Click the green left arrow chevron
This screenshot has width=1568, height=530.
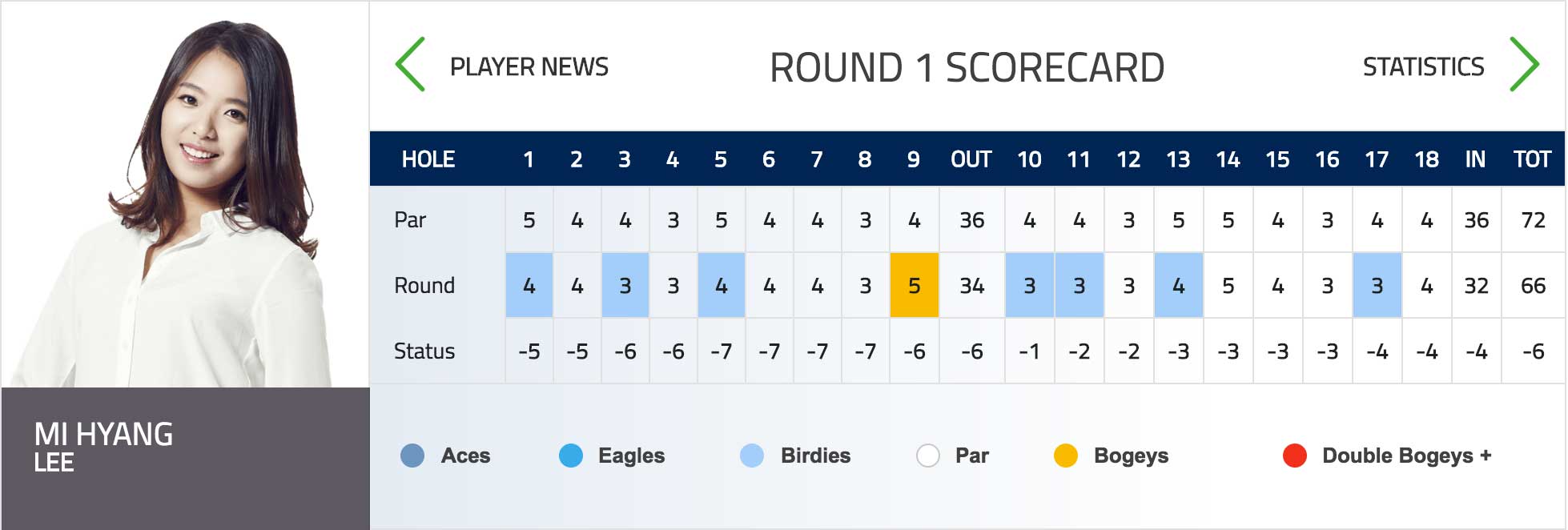coord(410,64)
